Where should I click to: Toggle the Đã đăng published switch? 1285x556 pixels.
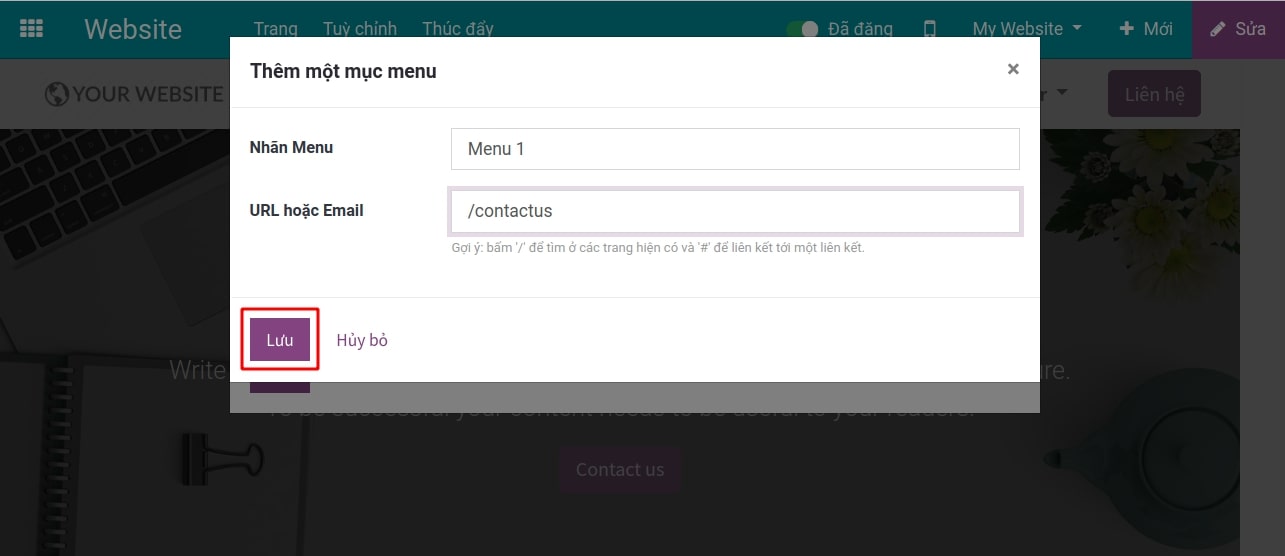click(x=803, y=29)
